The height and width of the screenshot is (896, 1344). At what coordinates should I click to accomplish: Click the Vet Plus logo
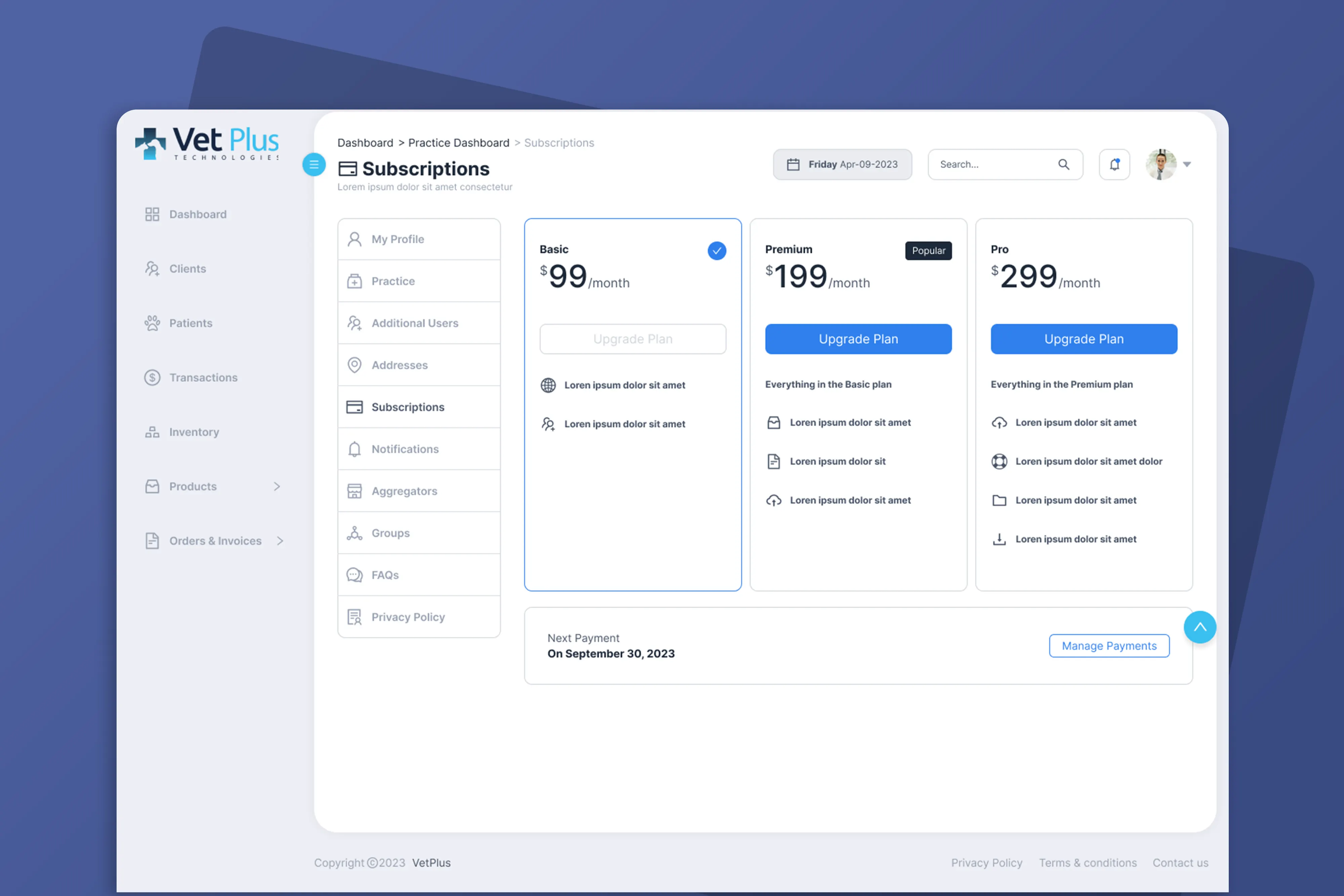pyautogui.click(x=207, y=143)
